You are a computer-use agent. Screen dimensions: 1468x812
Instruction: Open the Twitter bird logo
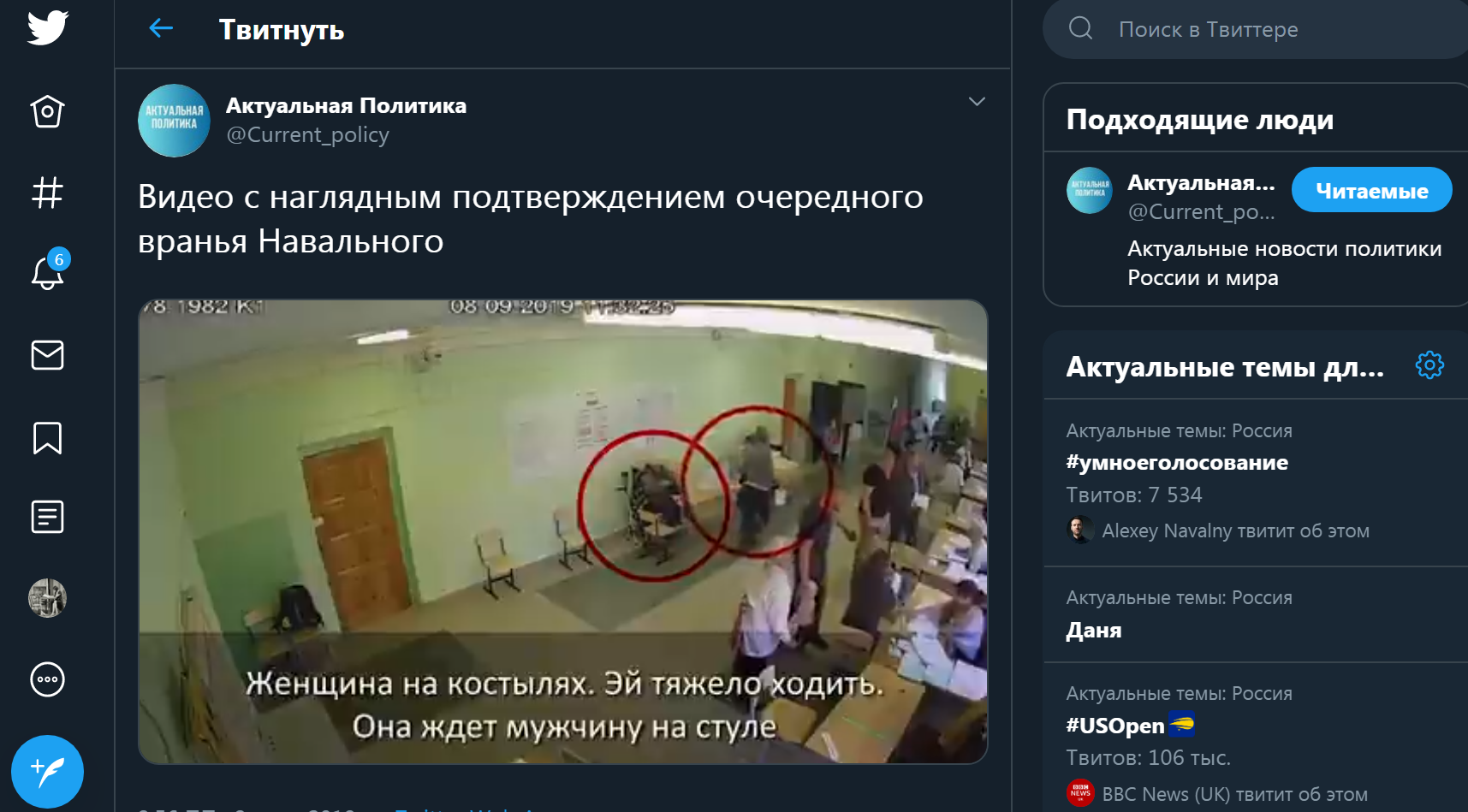tap(47, 27)
